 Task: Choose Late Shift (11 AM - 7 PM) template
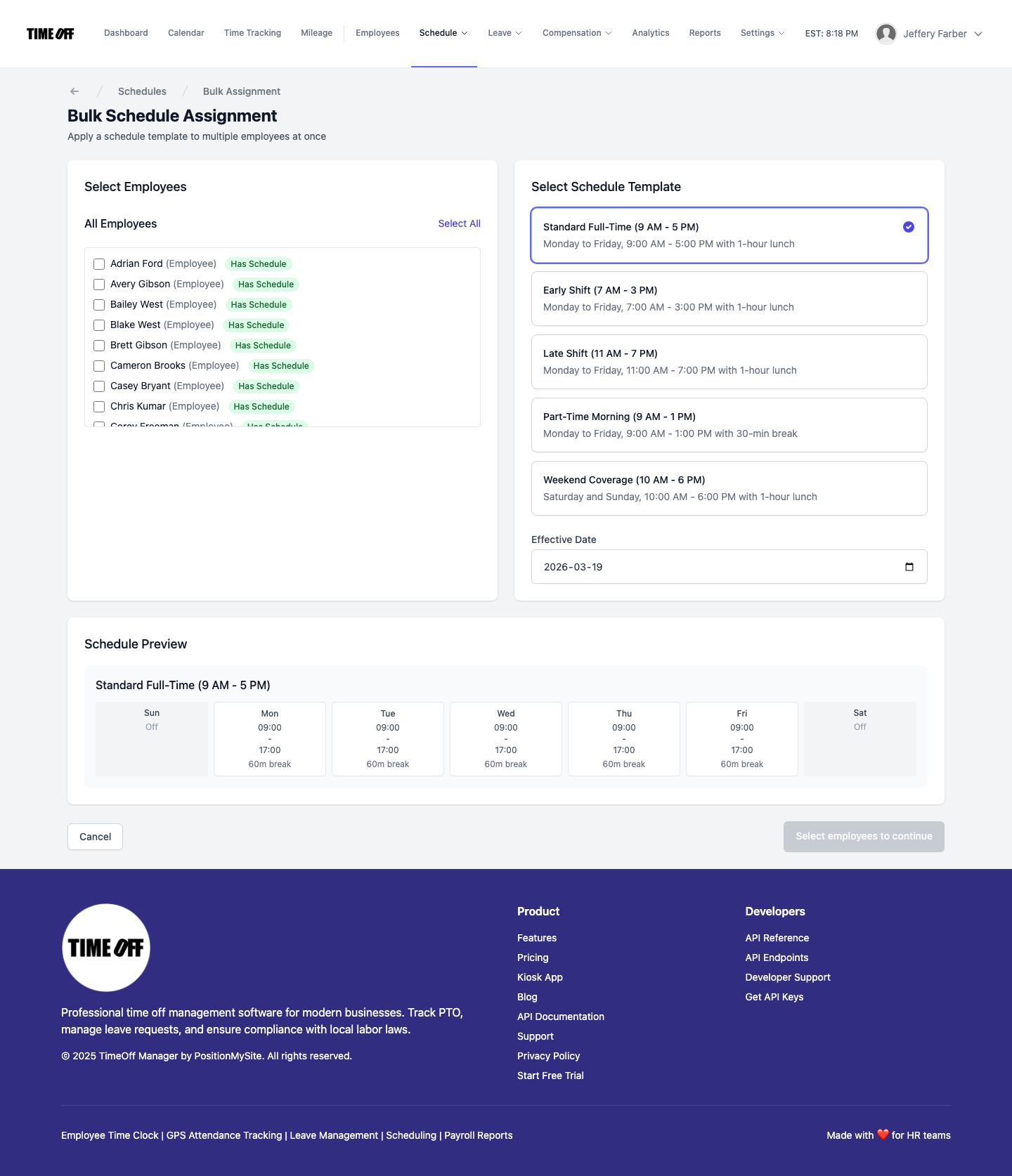point(729,362)
